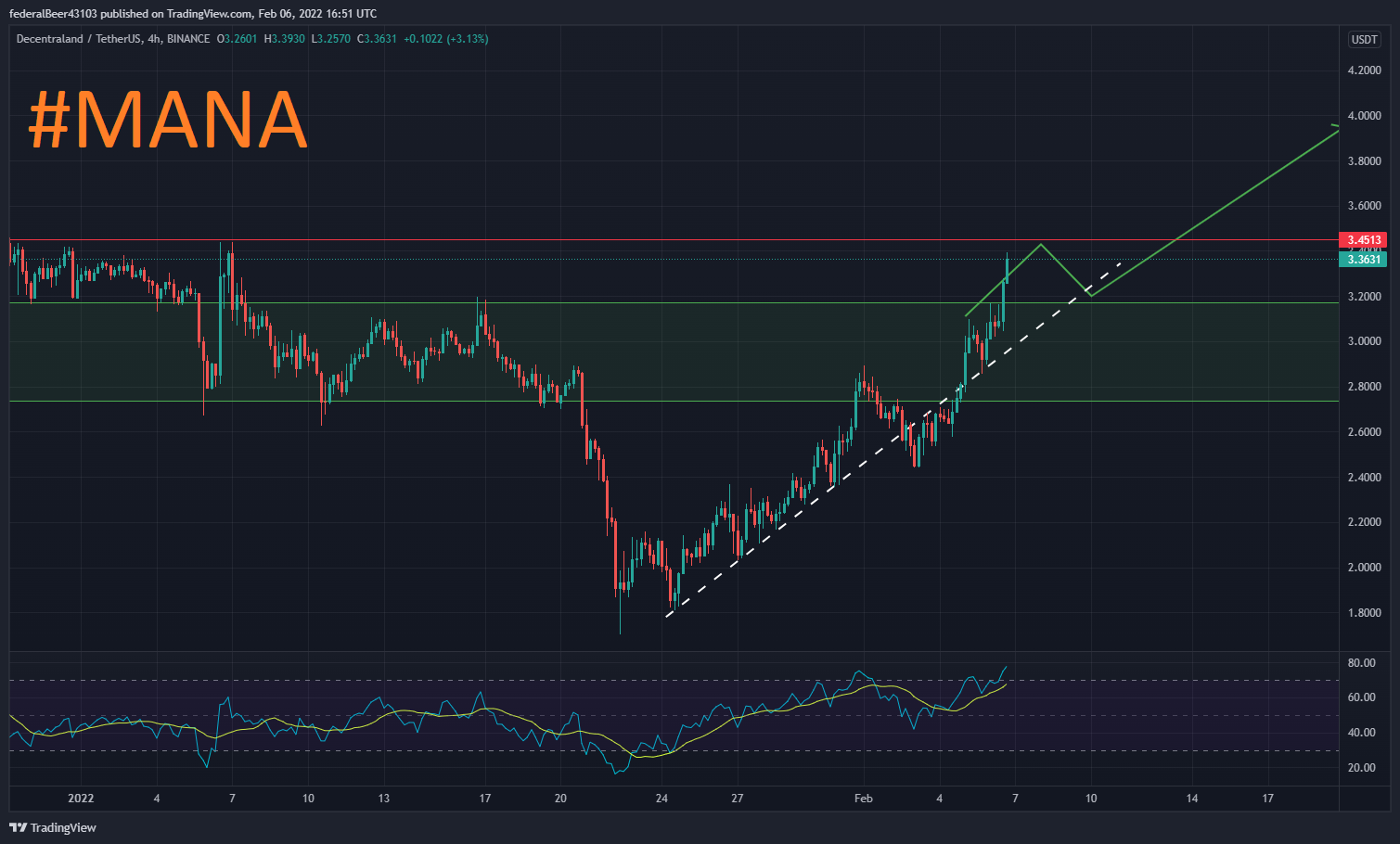This screenshot has width=1400, height=844.
Task: Click the 14 date label on the time axis
Action: 1192,799
